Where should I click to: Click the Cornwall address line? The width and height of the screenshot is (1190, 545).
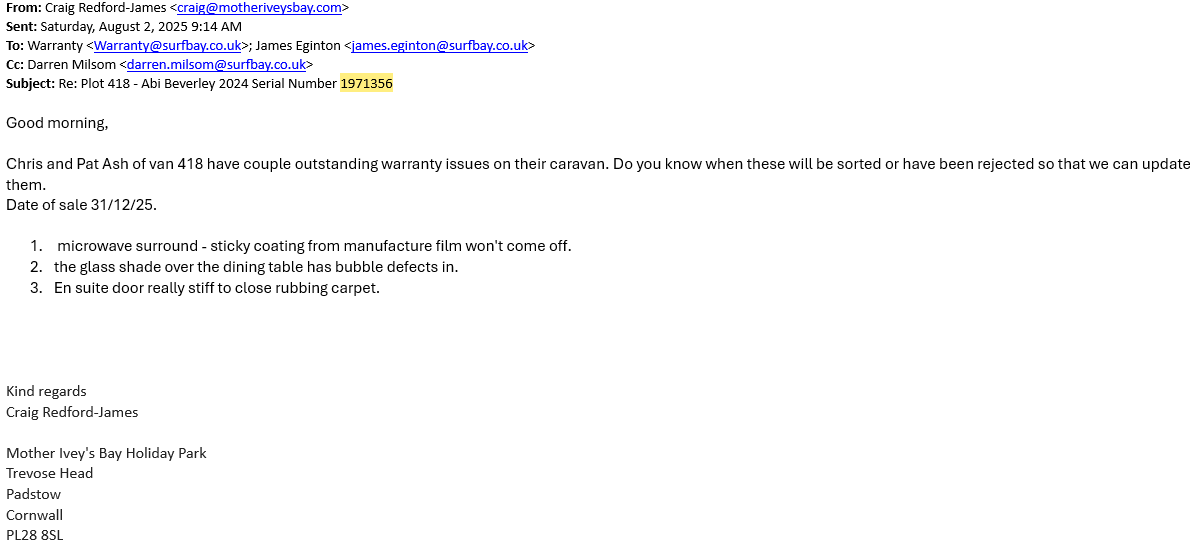34,515
